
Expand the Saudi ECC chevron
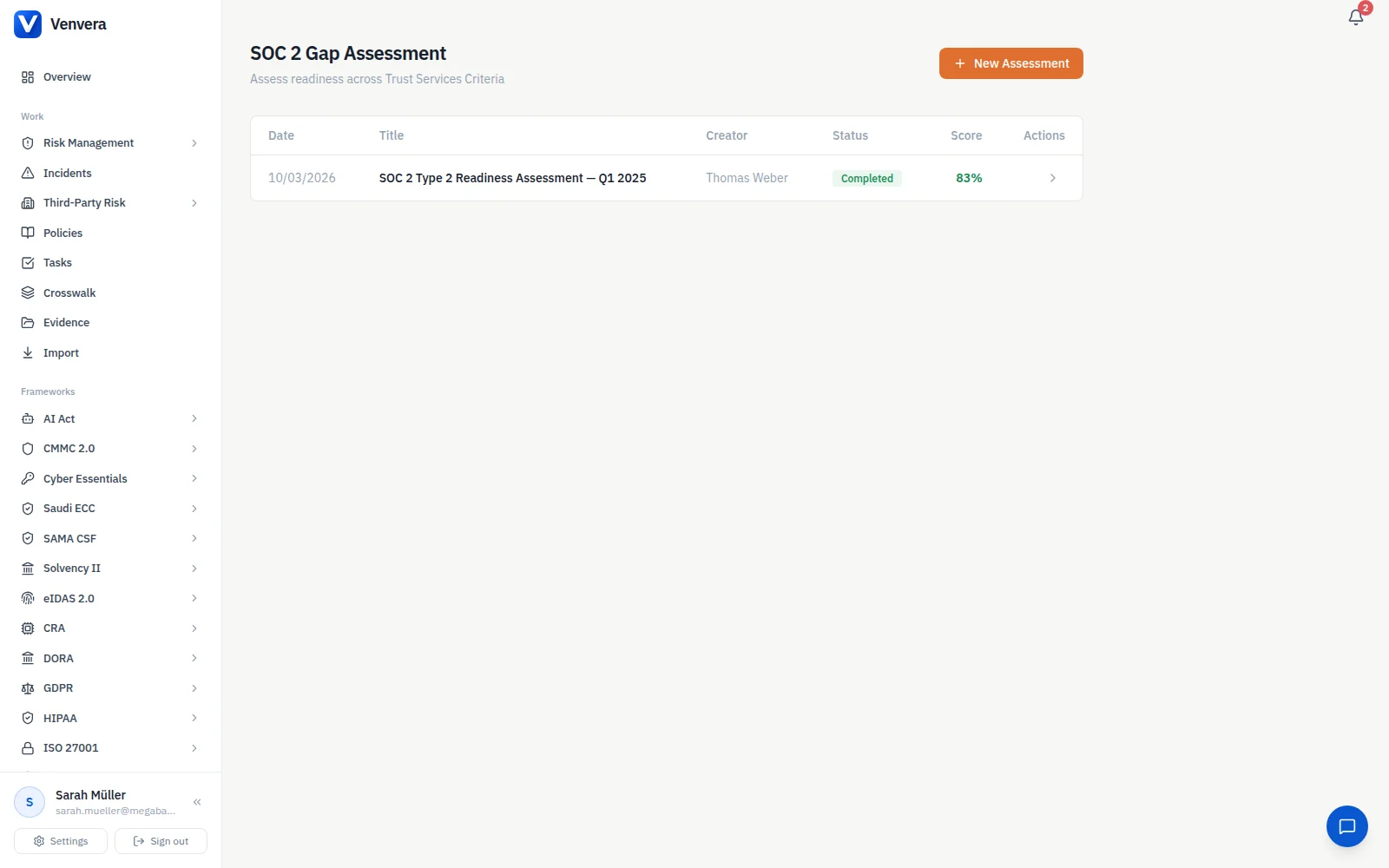194,509
